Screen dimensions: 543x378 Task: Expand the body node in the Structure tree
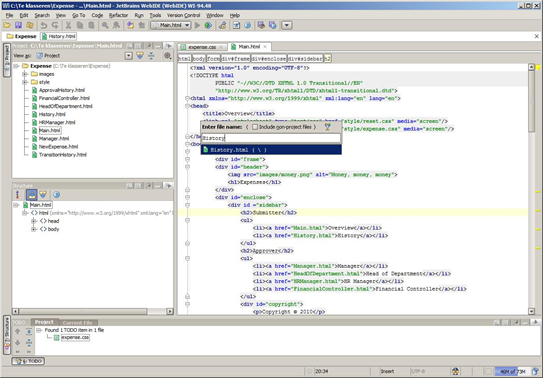coord(34,229)
